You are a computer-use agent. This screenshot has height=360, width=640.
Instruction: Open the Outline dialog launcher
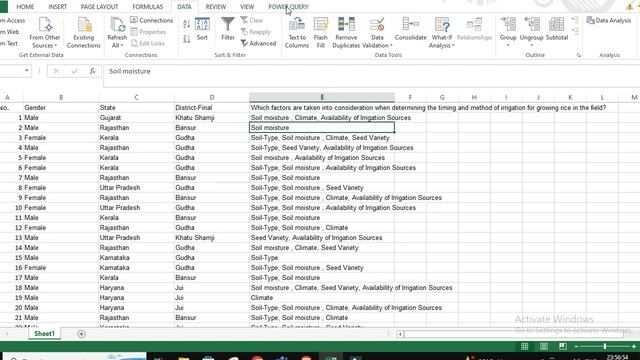click(x=579, y=55)
